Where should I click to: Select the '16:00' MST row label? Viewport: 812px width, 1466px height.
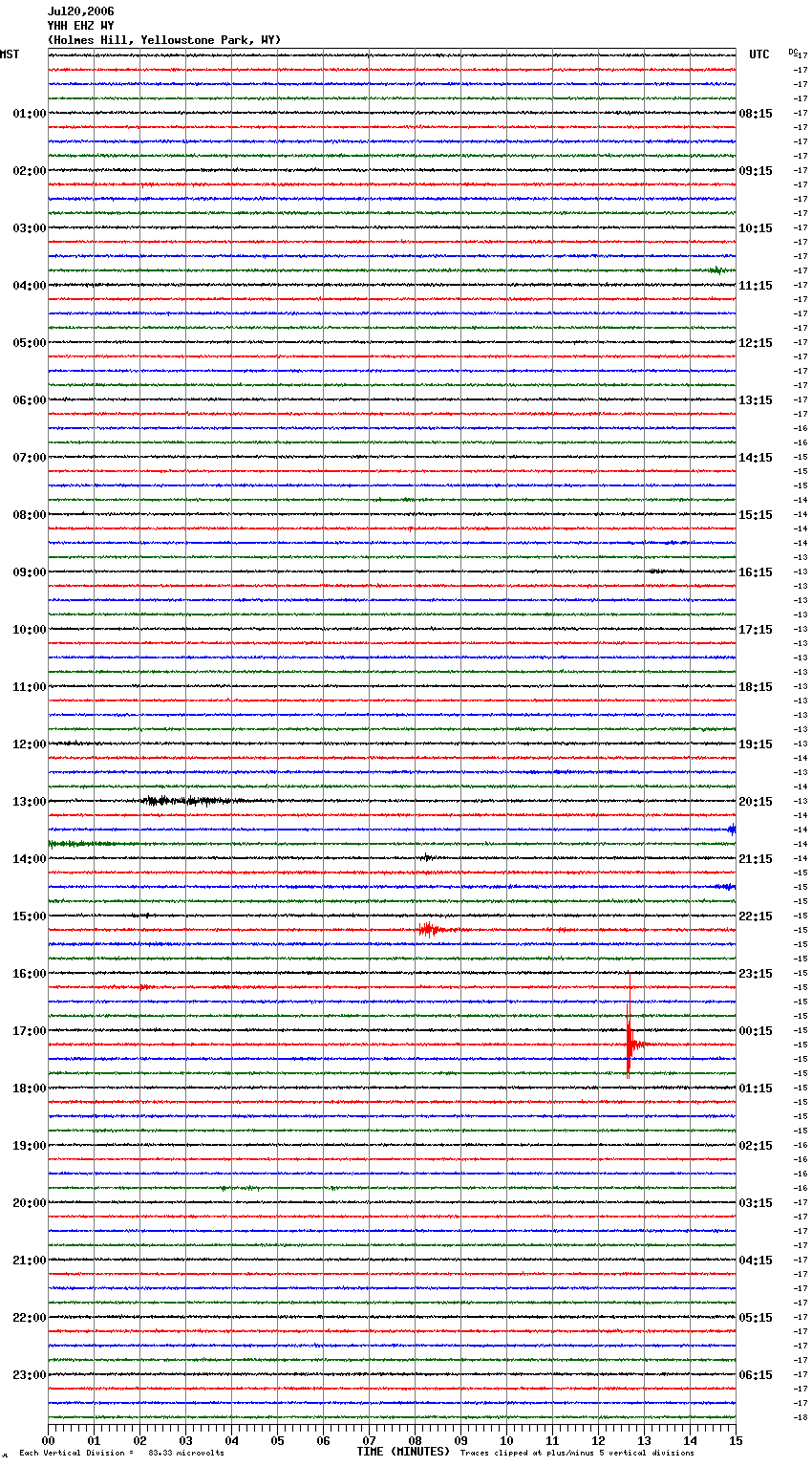pos(30,974)
